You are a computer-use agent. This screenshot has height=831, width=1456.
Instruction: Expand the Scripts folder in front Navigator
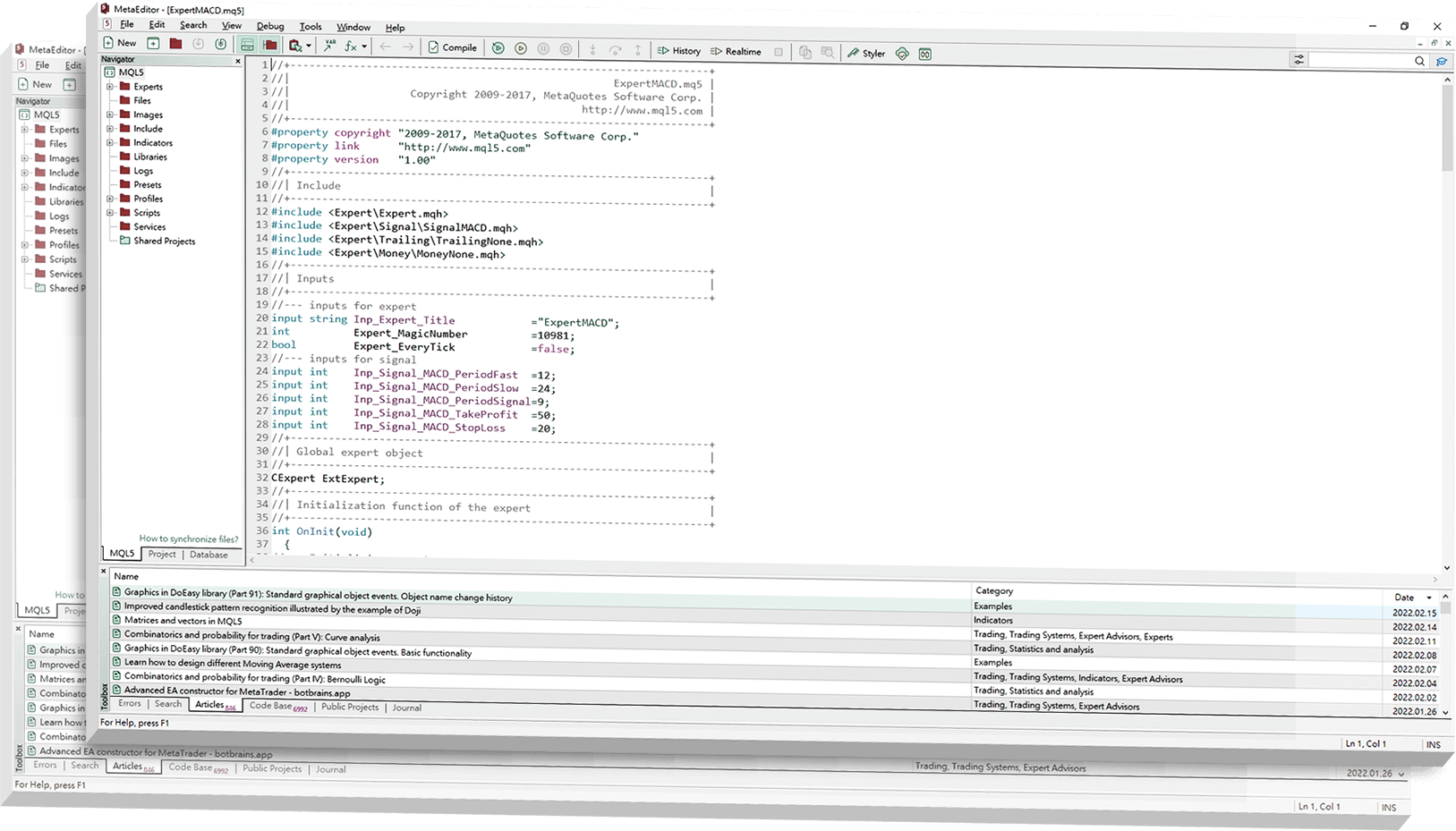click(x=110, y=213)
